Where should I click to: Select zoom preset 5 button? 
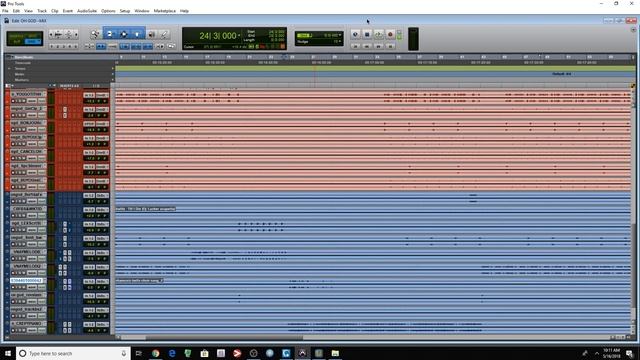coord(75,47)
